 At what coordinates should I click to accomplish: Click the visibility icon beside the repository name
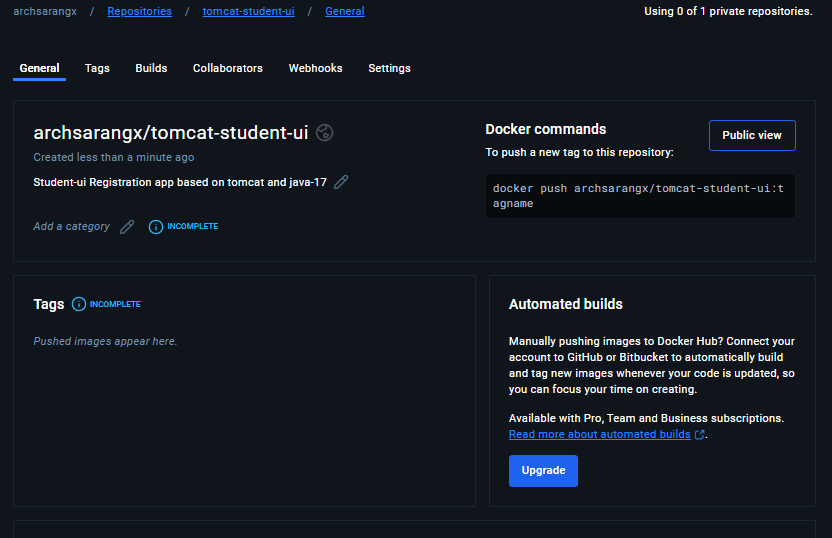pos(325,133)
